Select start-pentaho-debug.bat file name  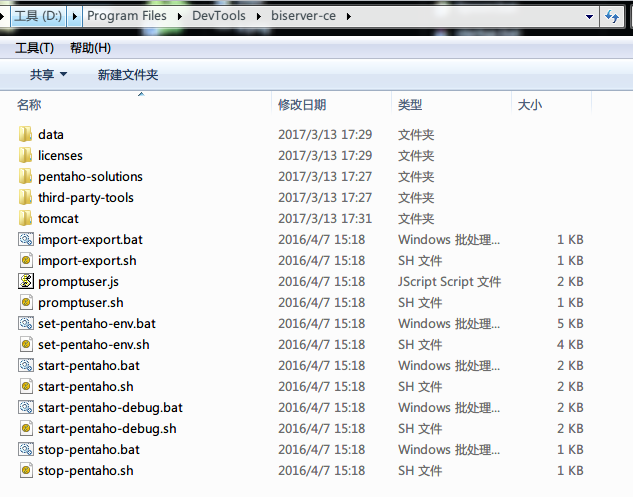point(110,407)
